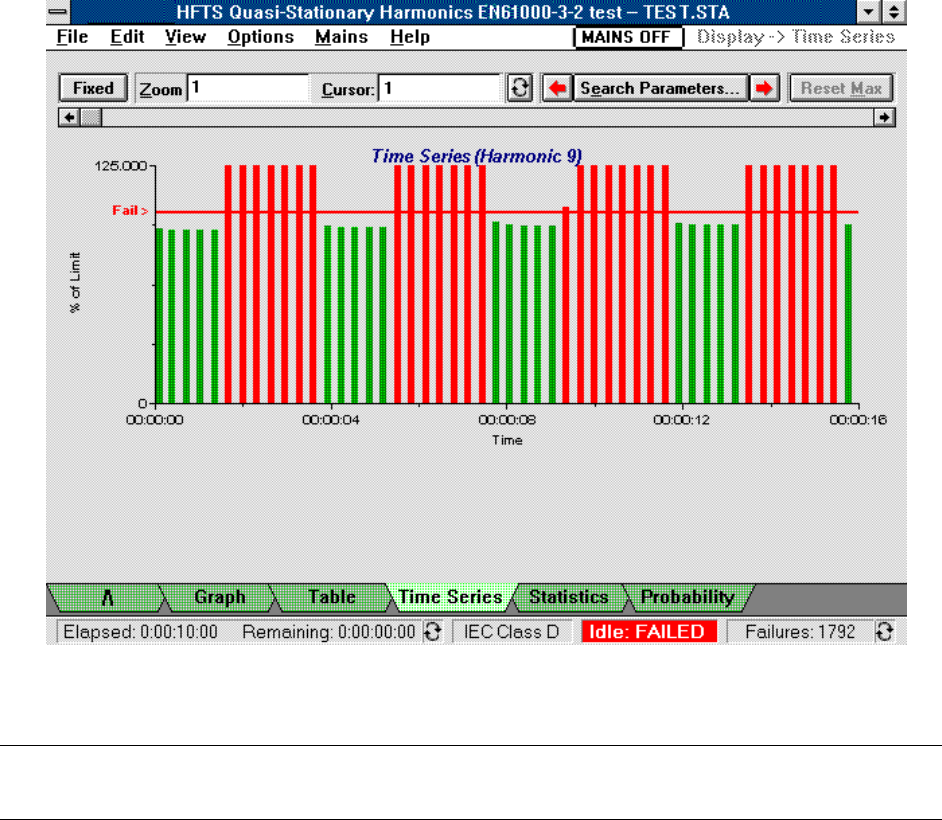Toggle the MAINS OFF indicator

coord(627,37)
